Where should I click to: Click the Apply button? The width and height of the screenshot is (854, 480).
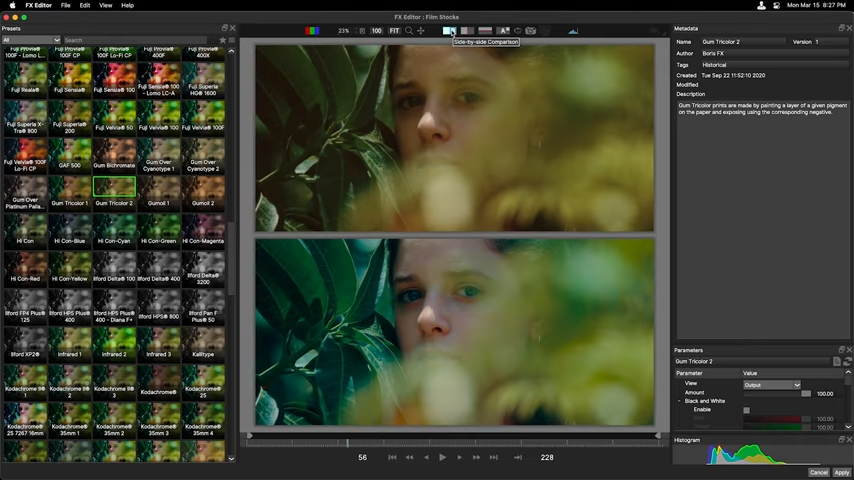842,472
